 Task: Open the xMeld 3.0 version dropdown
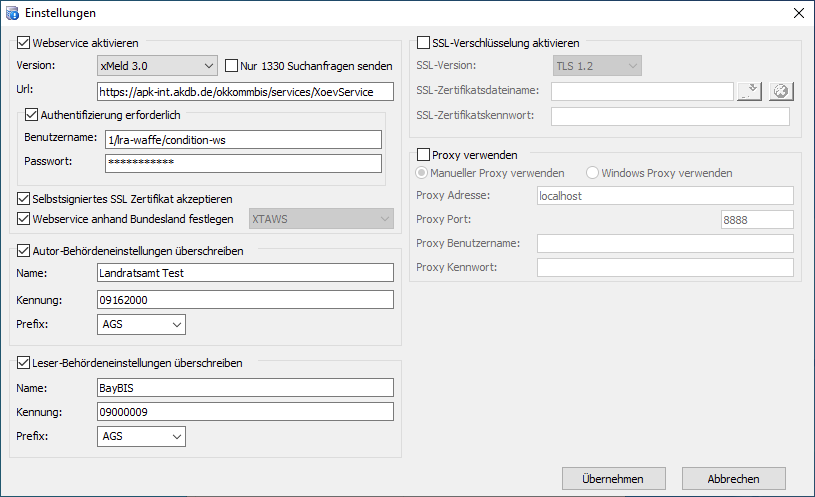coord(157,66)
